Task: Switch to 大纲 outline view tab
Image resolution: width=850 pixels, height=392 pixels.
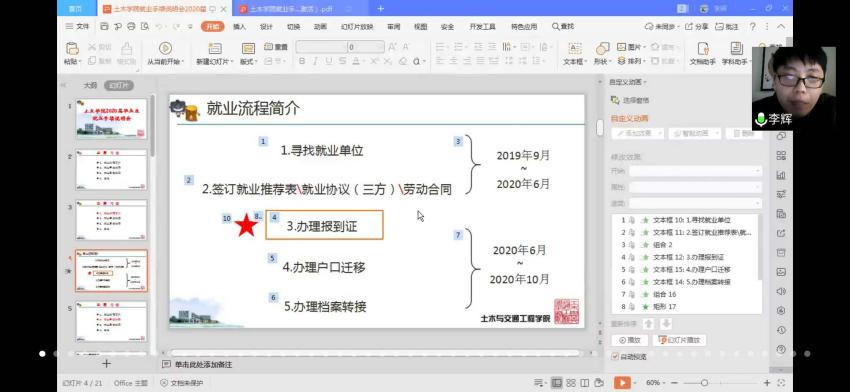Action: coord(90,86)
